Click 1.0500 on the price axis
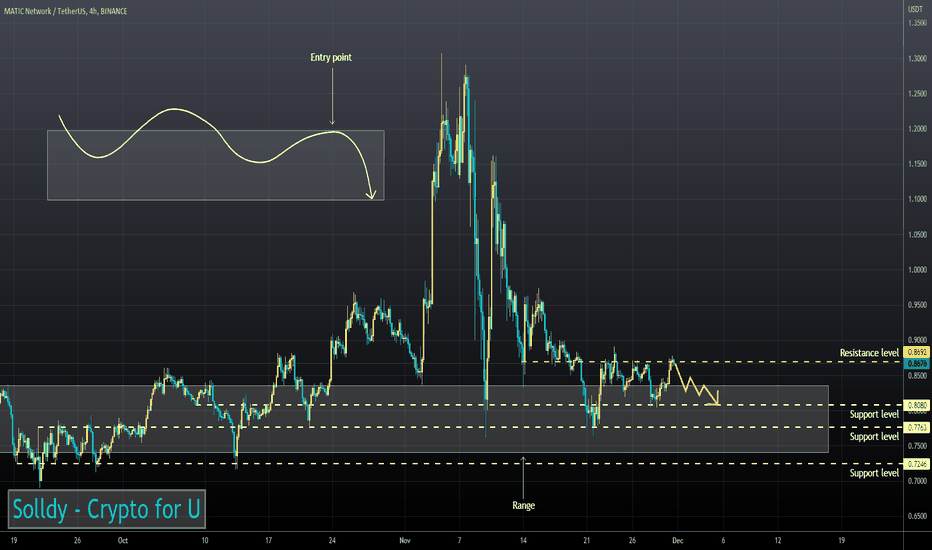 tap(917, 235)
